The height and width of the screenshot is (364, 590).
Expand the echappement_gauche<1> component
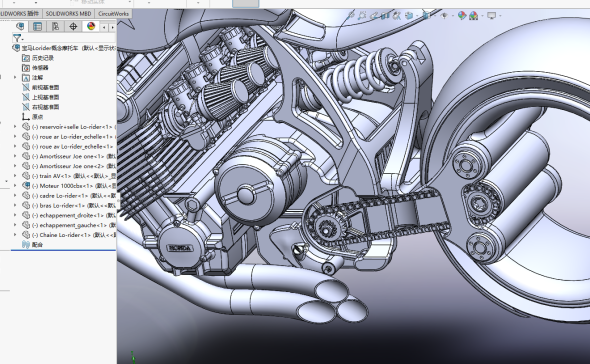(15, 225)
